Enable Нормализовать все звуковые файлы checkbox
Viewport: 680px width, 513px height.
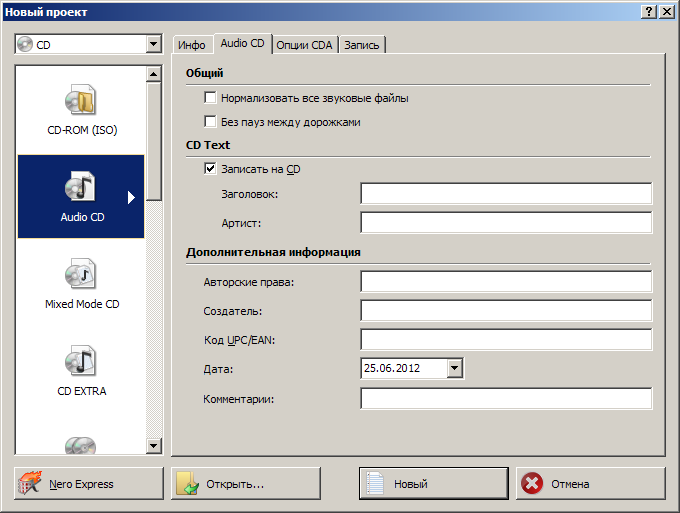click(x=210, y=98)
